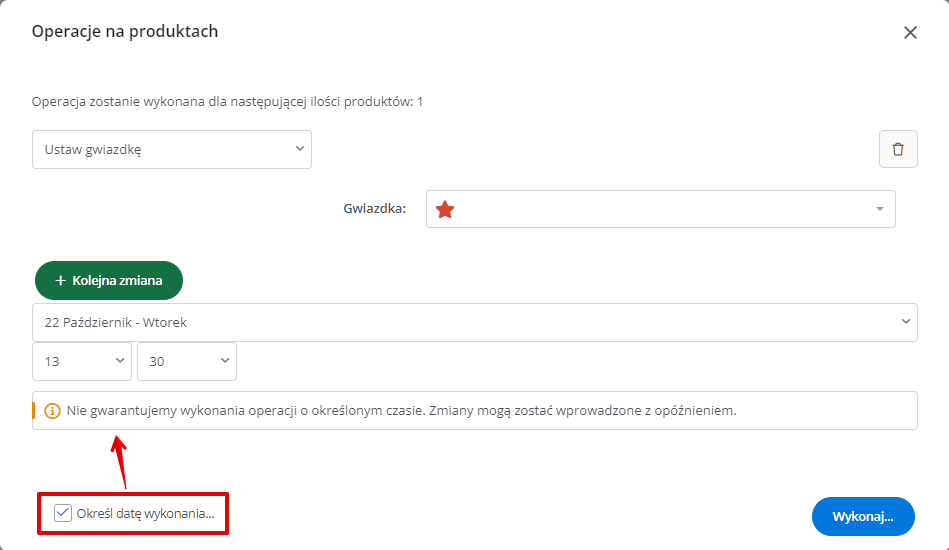Screen dimensions: 949x550
Task: Click the chevron of the date selector
Action: 905,322
